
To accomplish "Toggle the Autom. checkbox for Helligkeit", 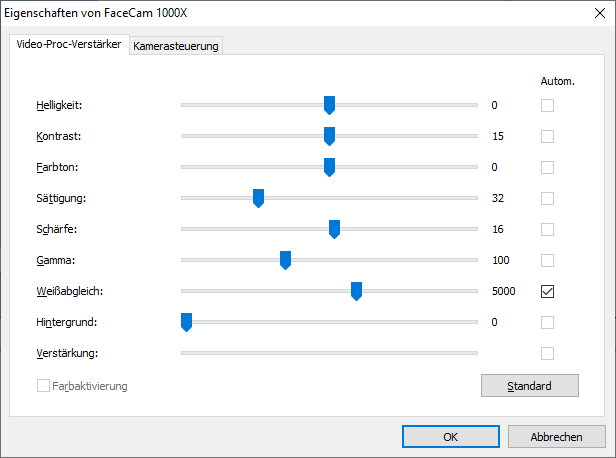I will pos(547,105).
